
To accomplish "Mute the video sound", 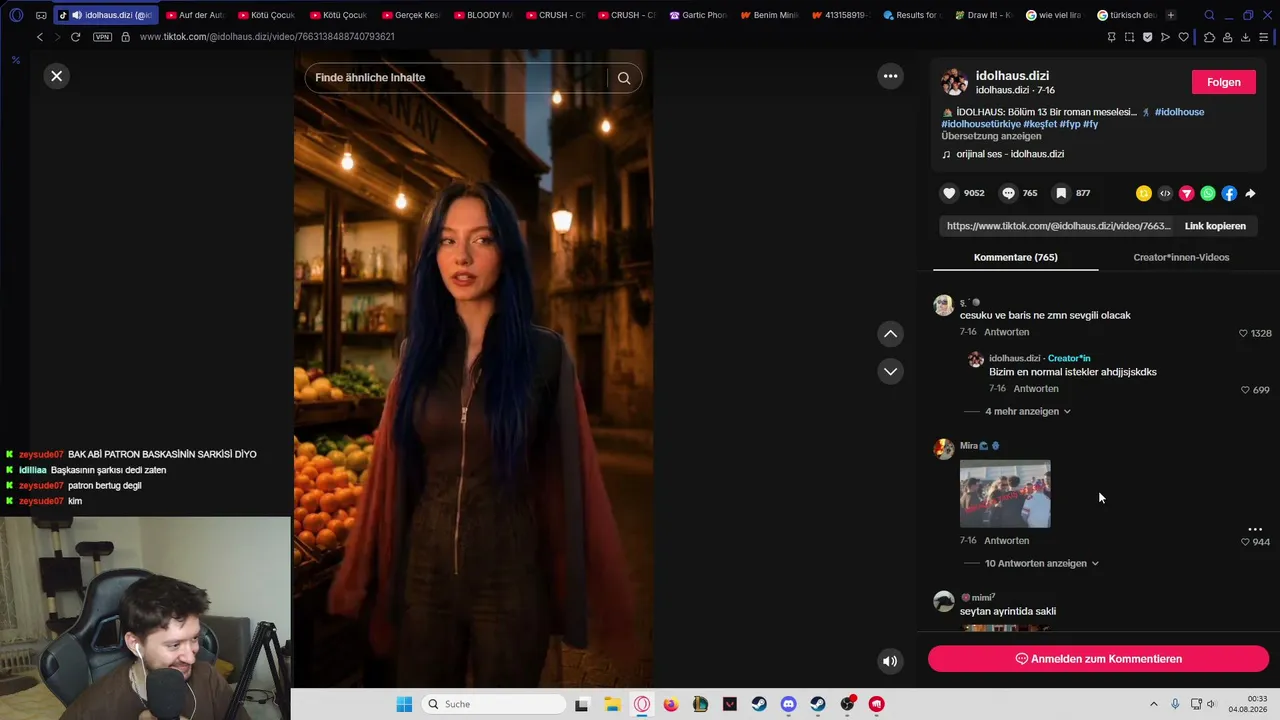I will pos(890,661).
